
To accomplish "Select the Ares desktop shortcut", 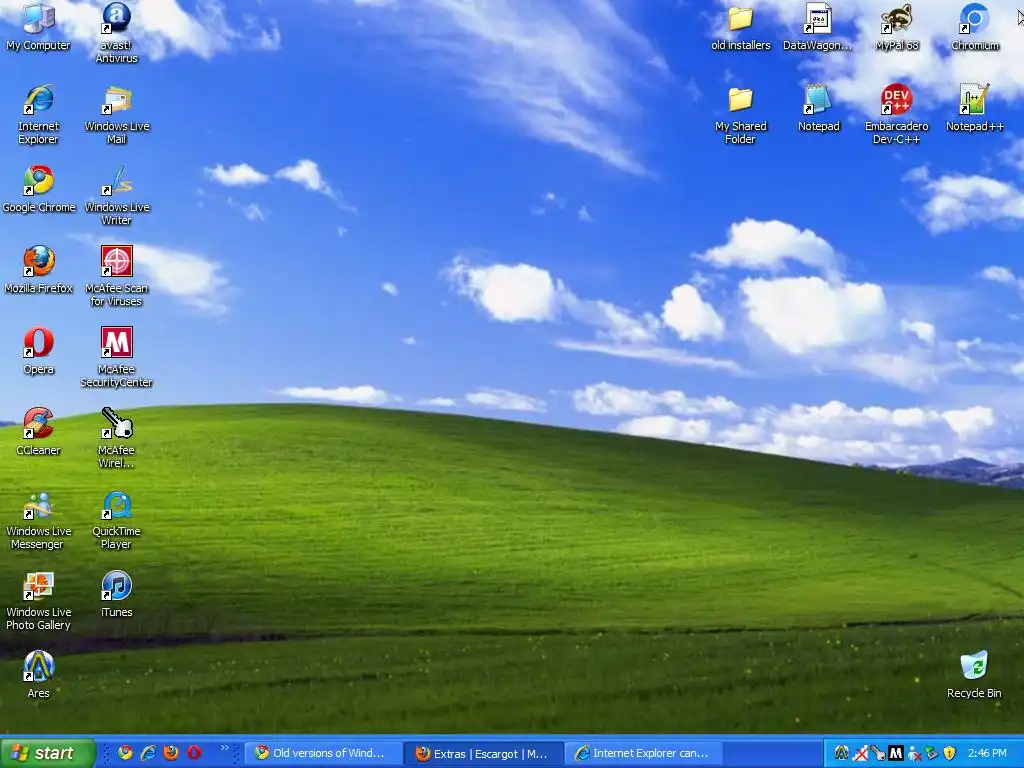I will click(x=39, y=675).
